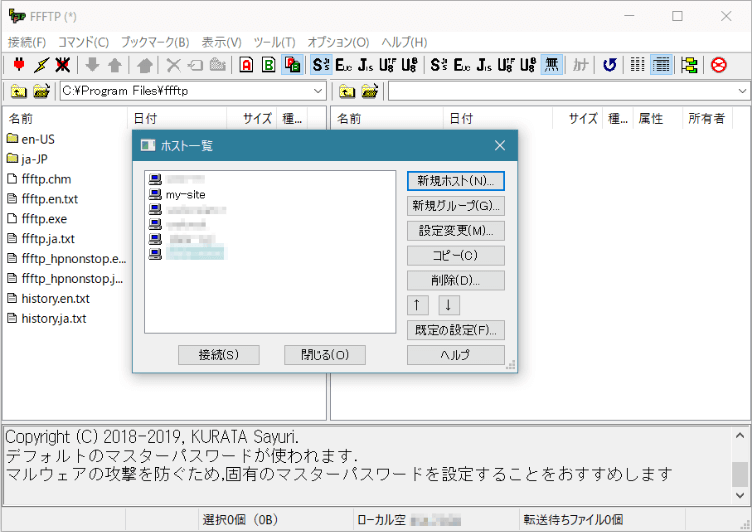
Task: Click the Rename toolbar icon
Action: click(195, 65)
